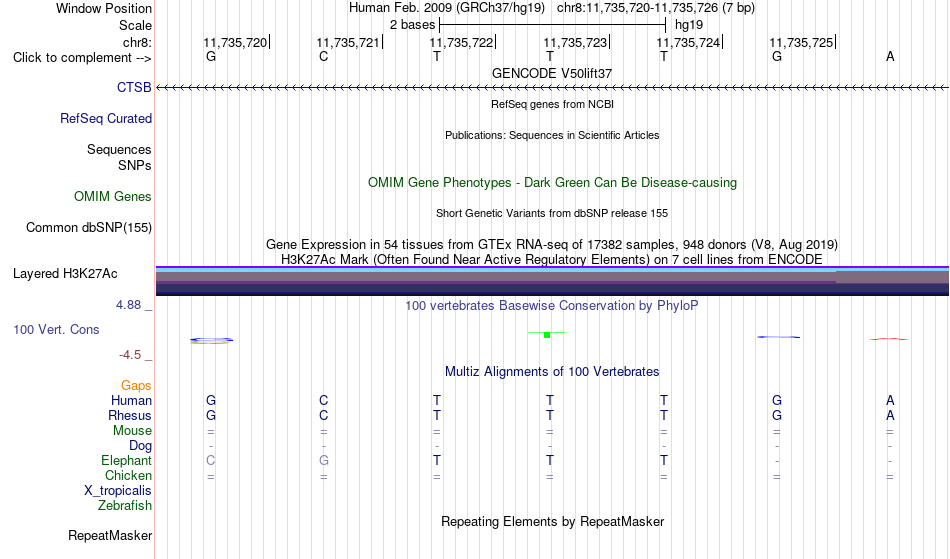Click '100 vertebrates Basewise Conservation by PhyloP' title
Viewport: 950px width, 559px height.
tap(552, 305)
